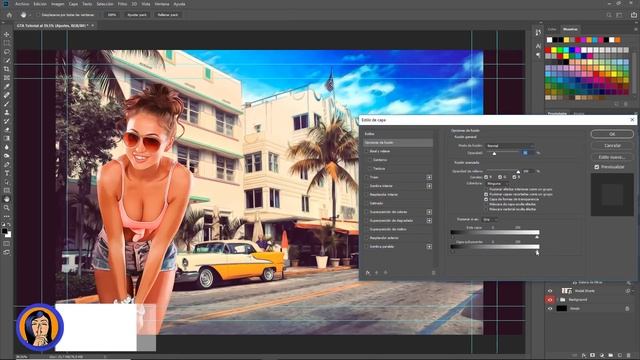The height and width of the screenshot is (360, 640).
Task: Open the Imagen menu
Action: [x=58, y=4]
